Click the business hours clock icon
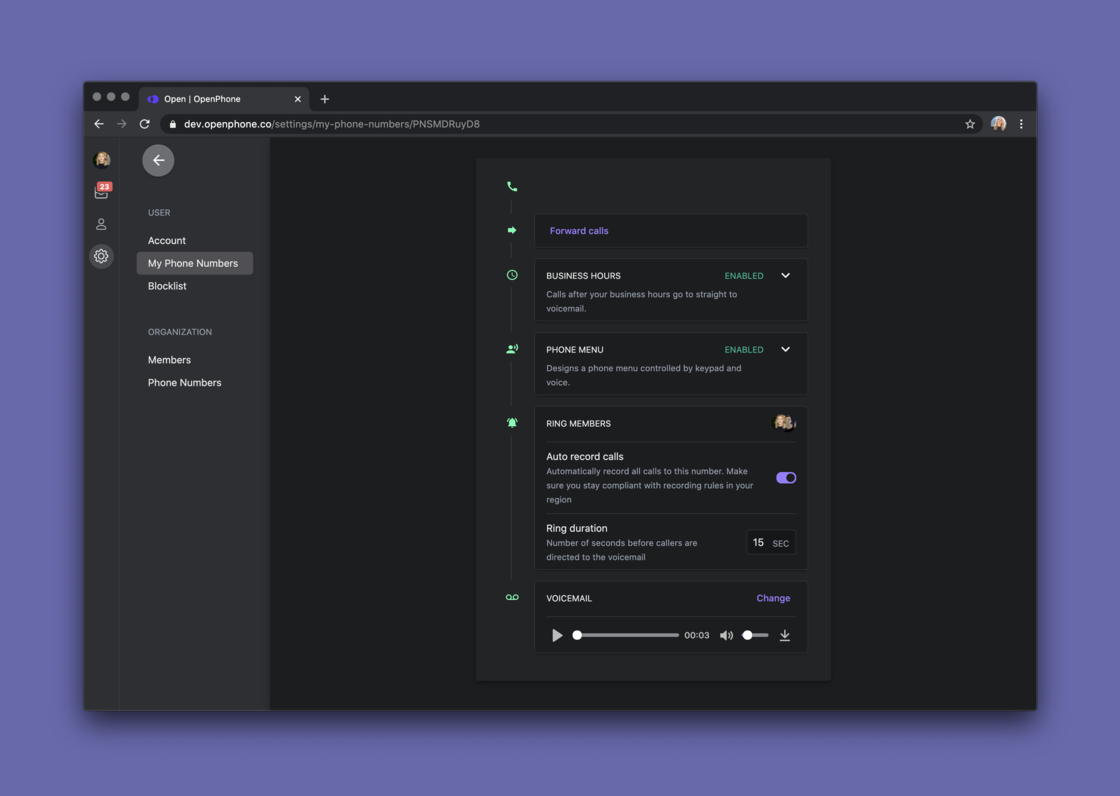This screenshot has height=796, width=1120. click(512, 275)
